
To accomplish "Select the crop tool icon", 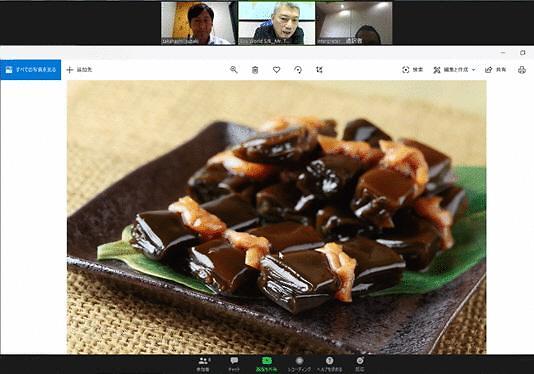I will click(x=319, y=70).
